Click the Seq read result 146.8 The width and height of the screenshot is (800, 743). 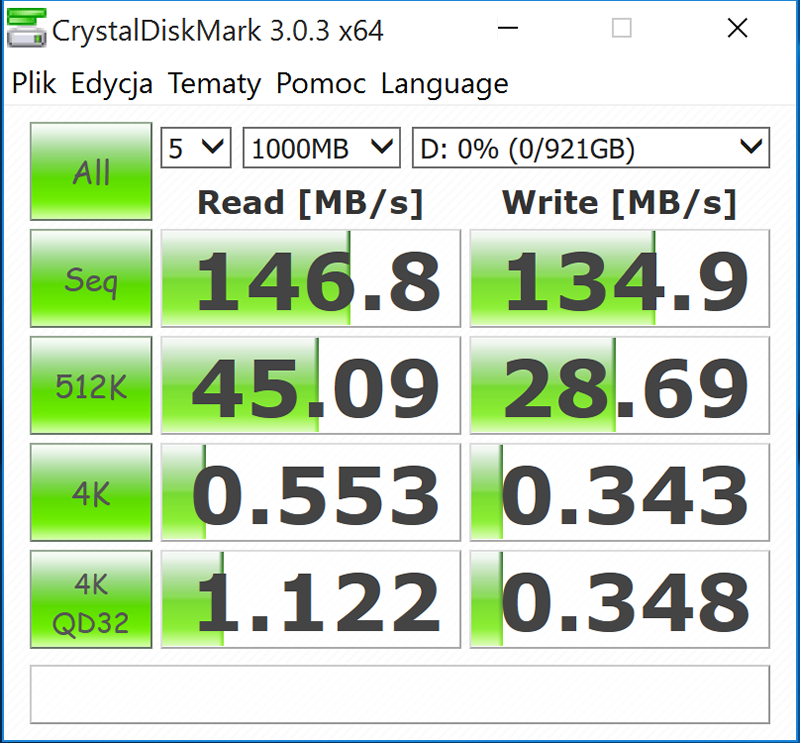coord(311,278)
